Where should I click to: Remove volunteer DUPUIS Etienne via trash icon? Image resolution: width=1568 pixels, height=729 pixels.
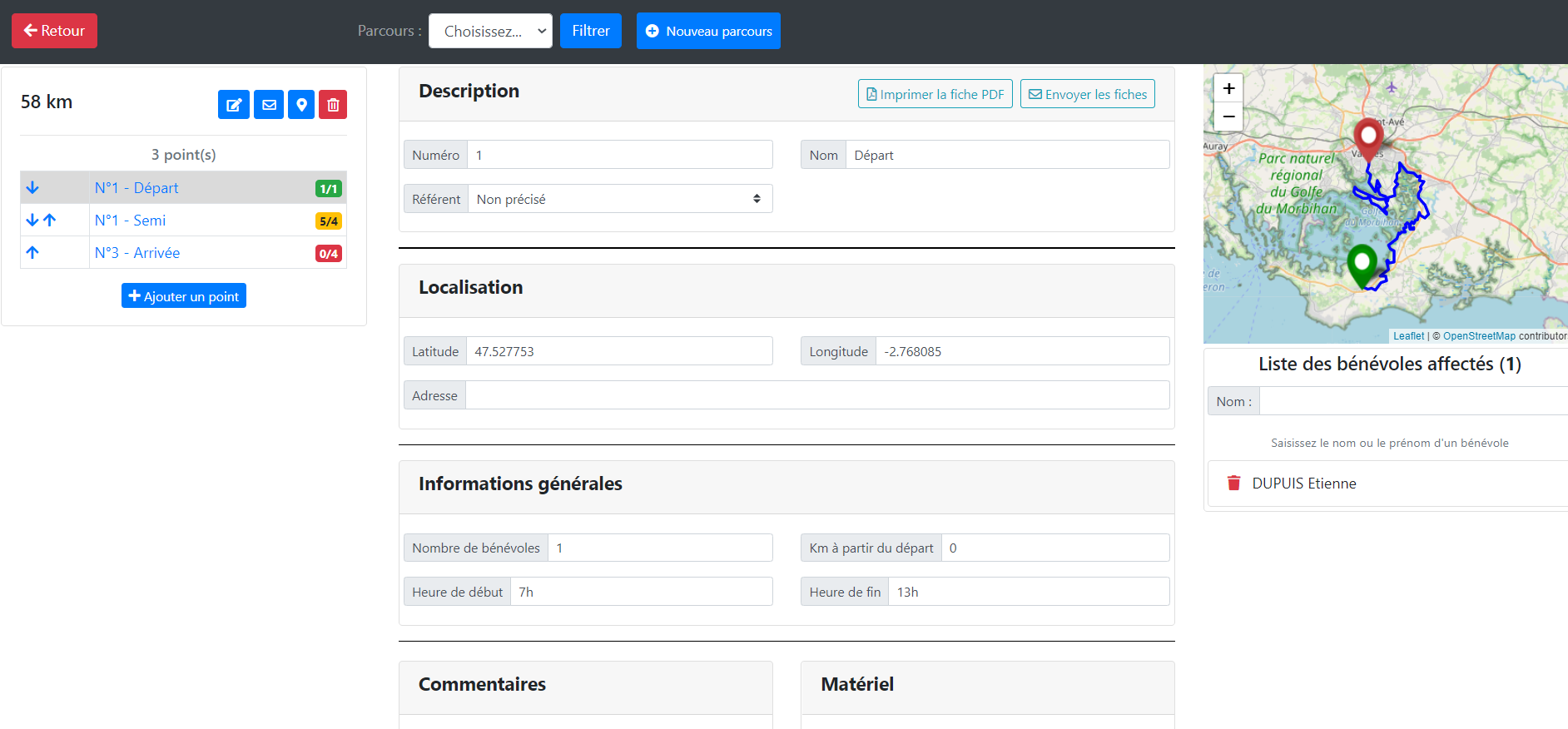click(1233, 484)
